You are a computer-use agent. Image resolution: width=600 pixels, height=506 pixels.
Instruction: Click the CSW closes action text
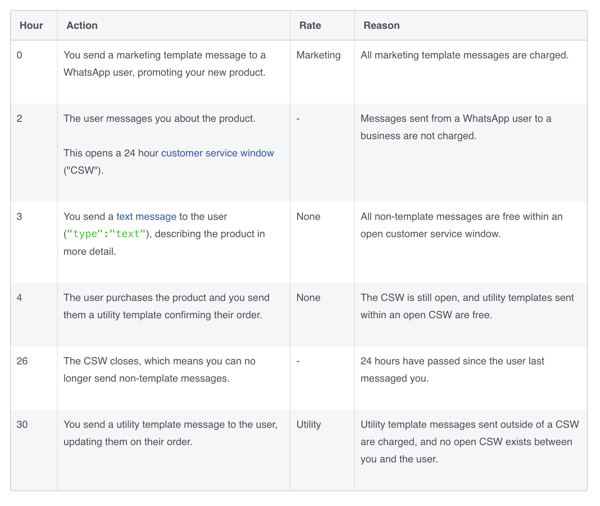pyautogui.click(x=160, y=370)
